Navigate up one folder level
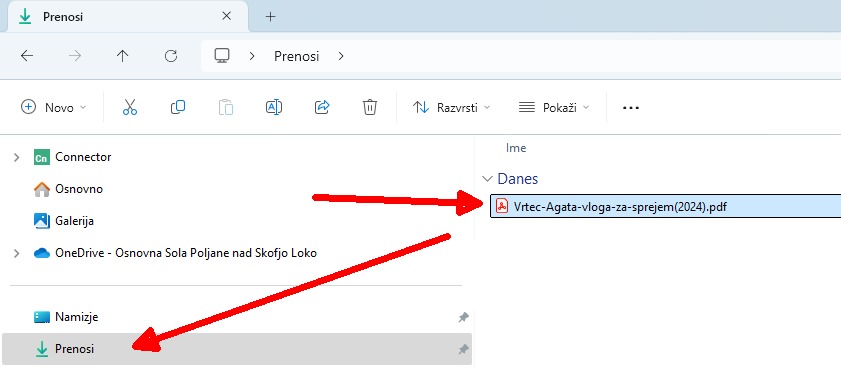 point(123,56)
